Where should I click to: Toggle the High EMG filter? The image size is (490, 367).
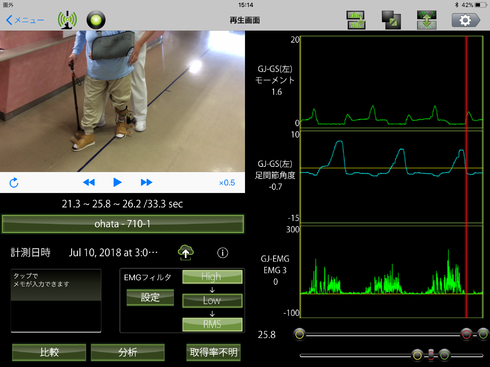[x=212, y=277]
